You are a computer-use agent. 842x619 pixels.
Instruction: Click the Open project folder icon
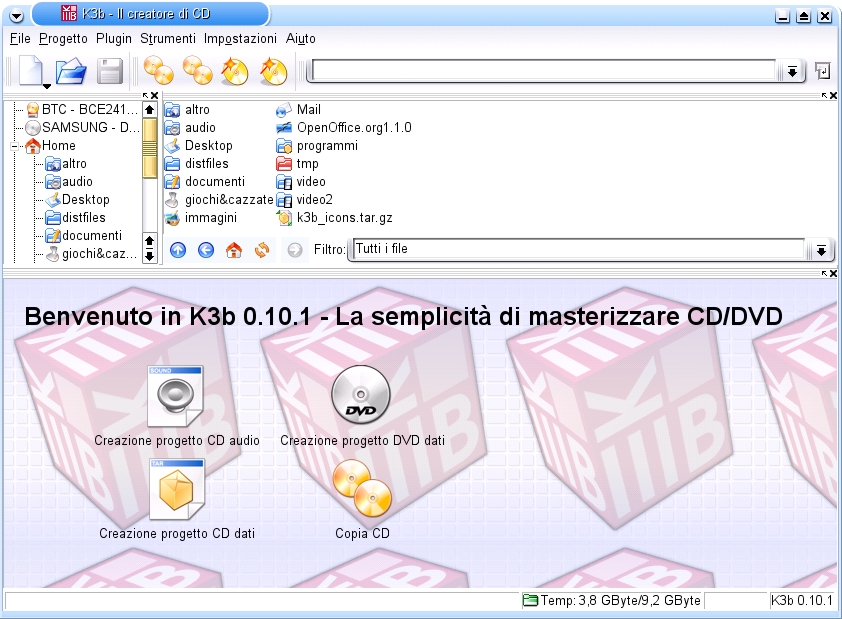(x=71, y=70)
